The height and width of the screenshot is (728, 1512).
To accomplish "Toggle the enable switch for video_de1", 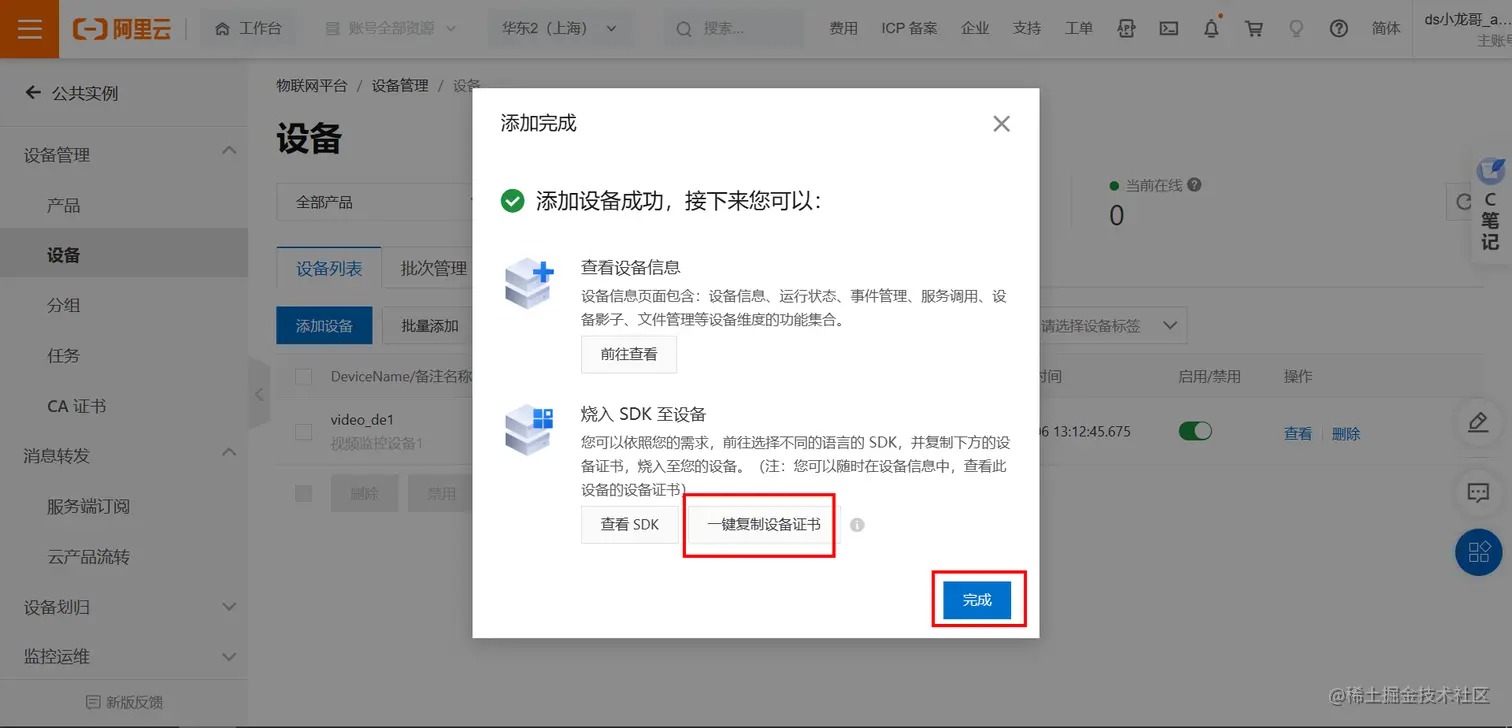I will coord(1195,431).
